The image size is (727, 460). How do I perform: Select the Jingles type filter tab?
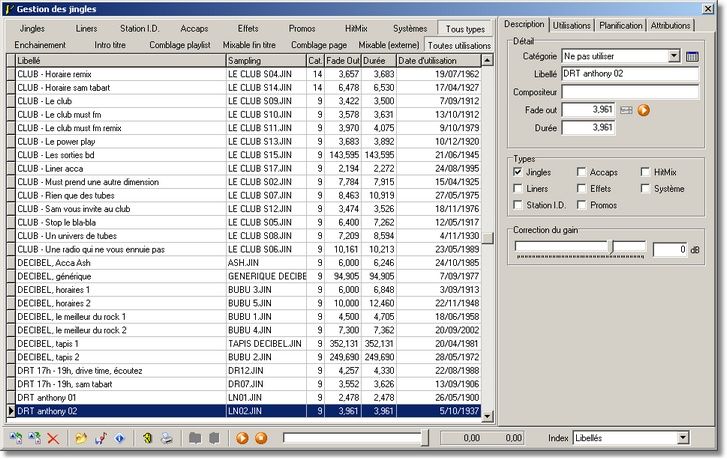(x=32, y=29)
